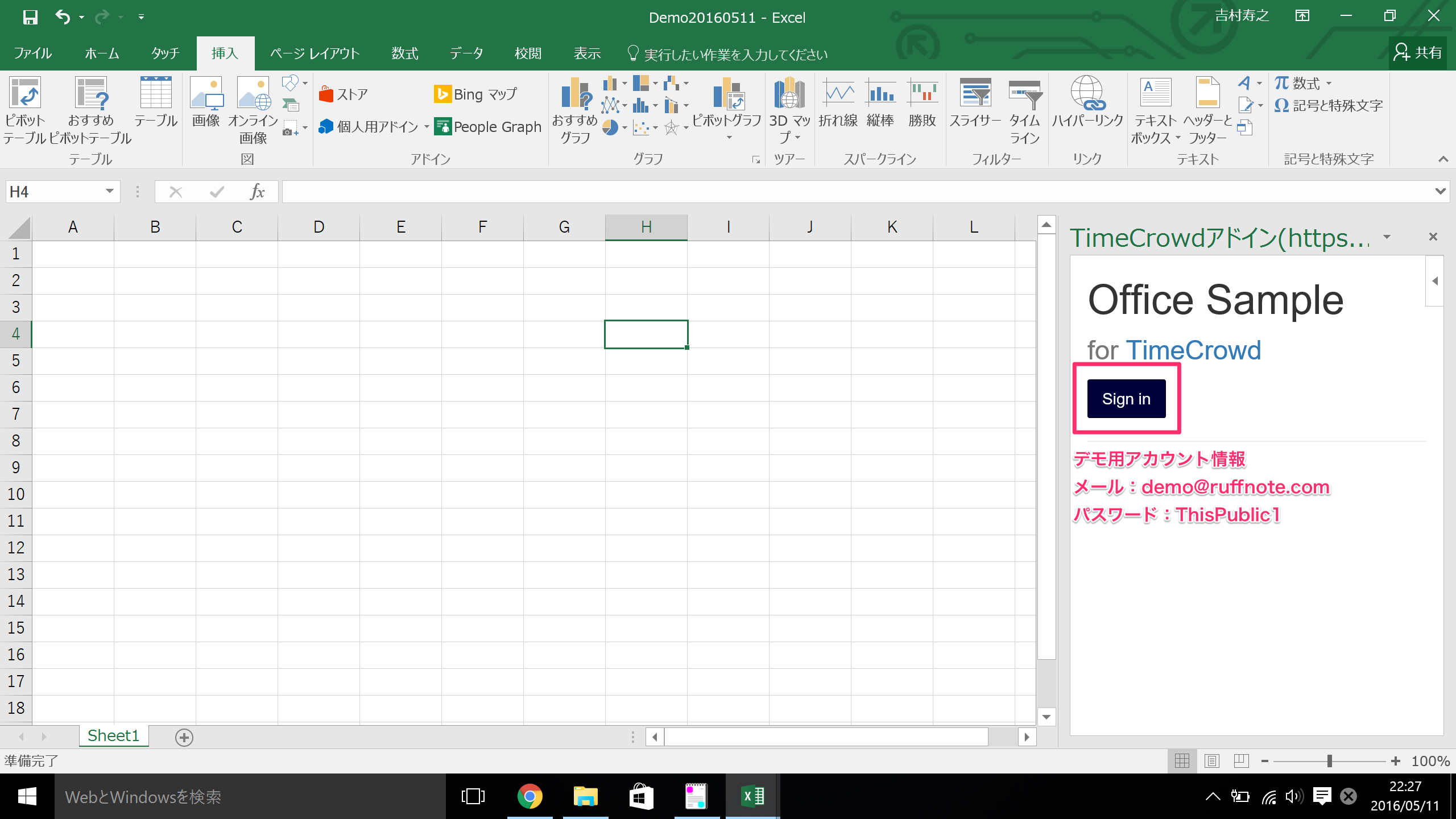Insert a column sparkline (縦棒)

(x=880, y=102)
